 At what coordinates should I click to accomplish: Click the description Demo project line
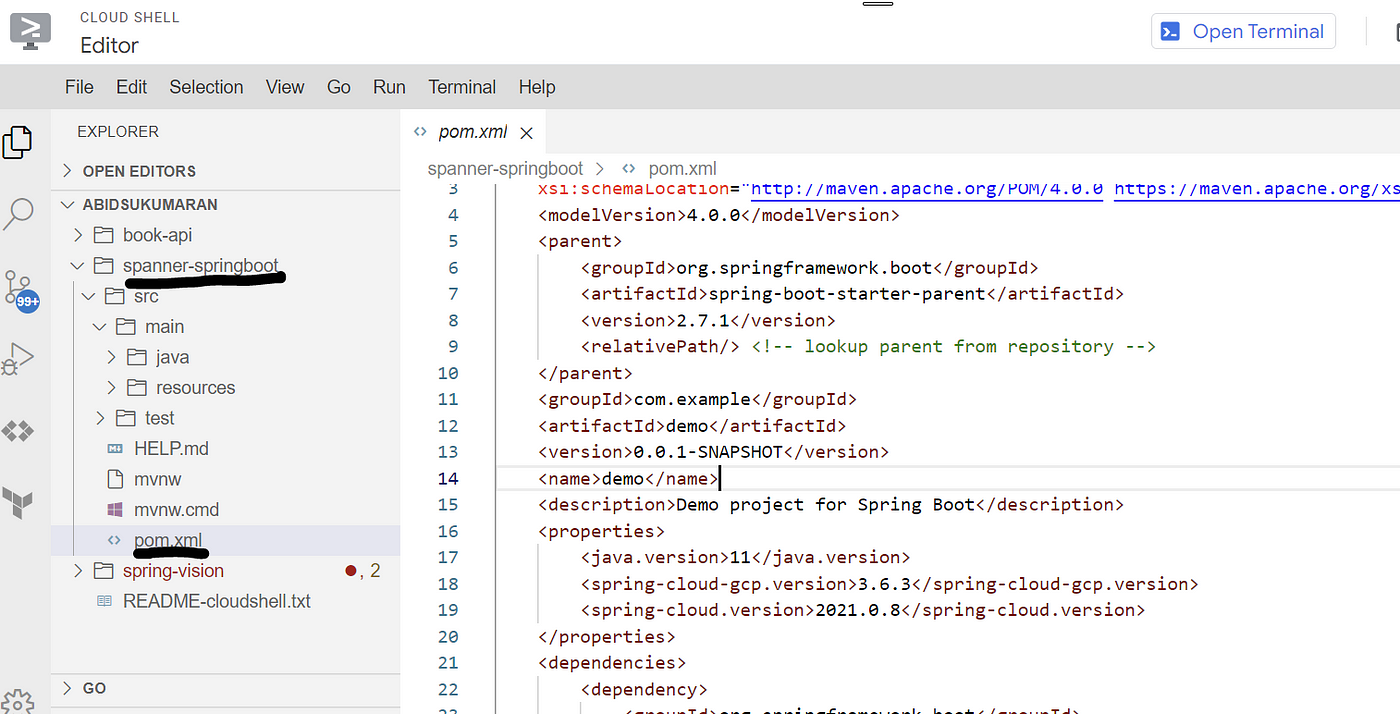click(831, 504)
